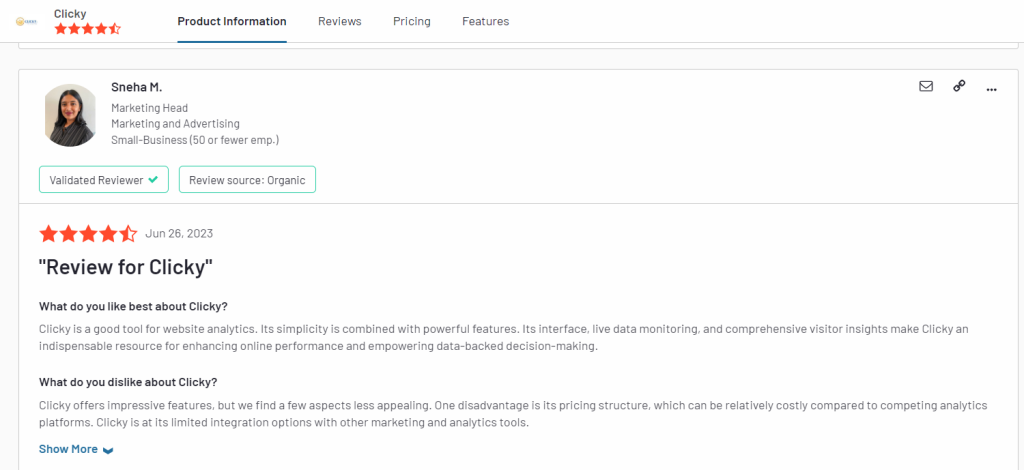Screen dimensions: 1024x470
Task: Switch to the Reviews tab
Action: (340, 21)
